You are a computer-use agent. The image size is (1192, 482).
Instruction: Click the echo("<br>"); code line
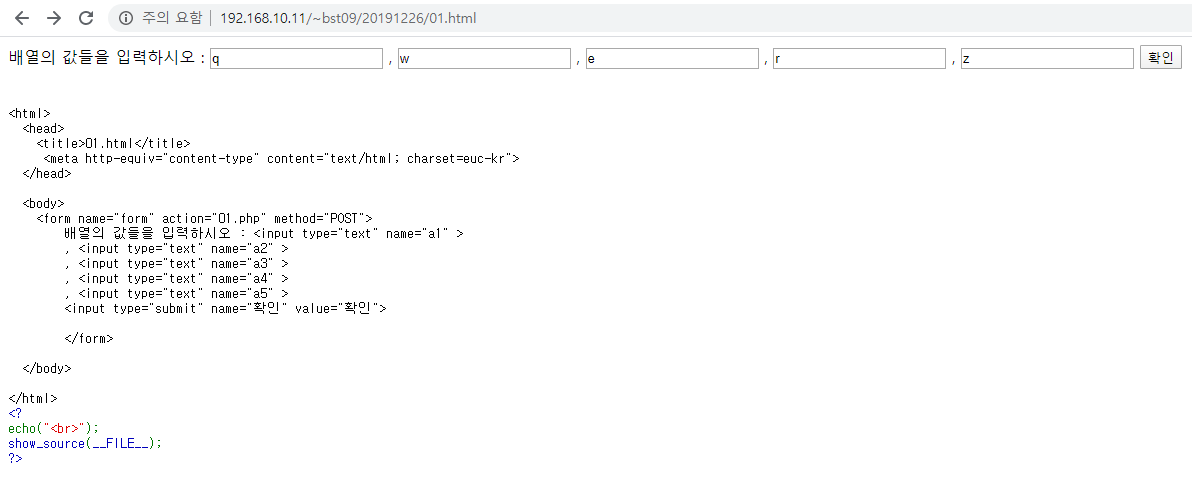pyautogui.click(x=54, y=428)
